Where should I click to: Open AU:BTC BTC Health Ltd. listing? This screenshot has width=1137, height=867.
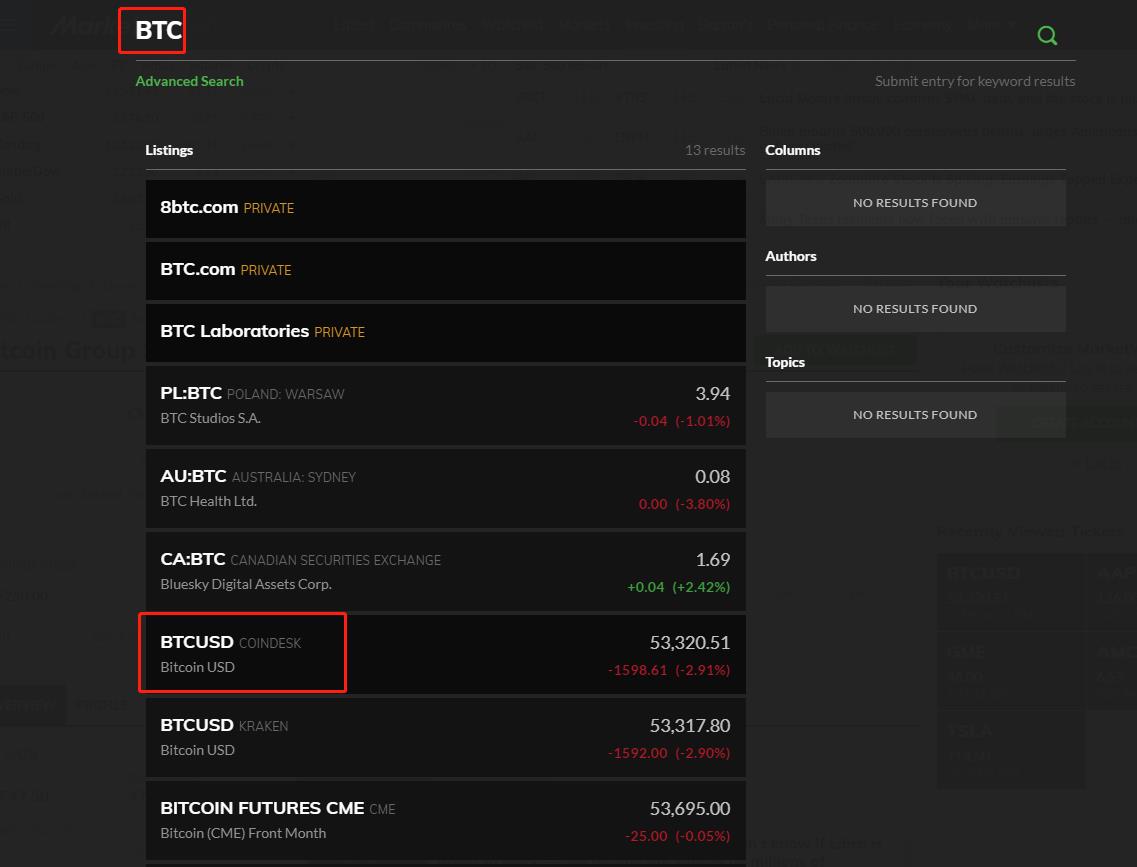(x=445, y=488)
